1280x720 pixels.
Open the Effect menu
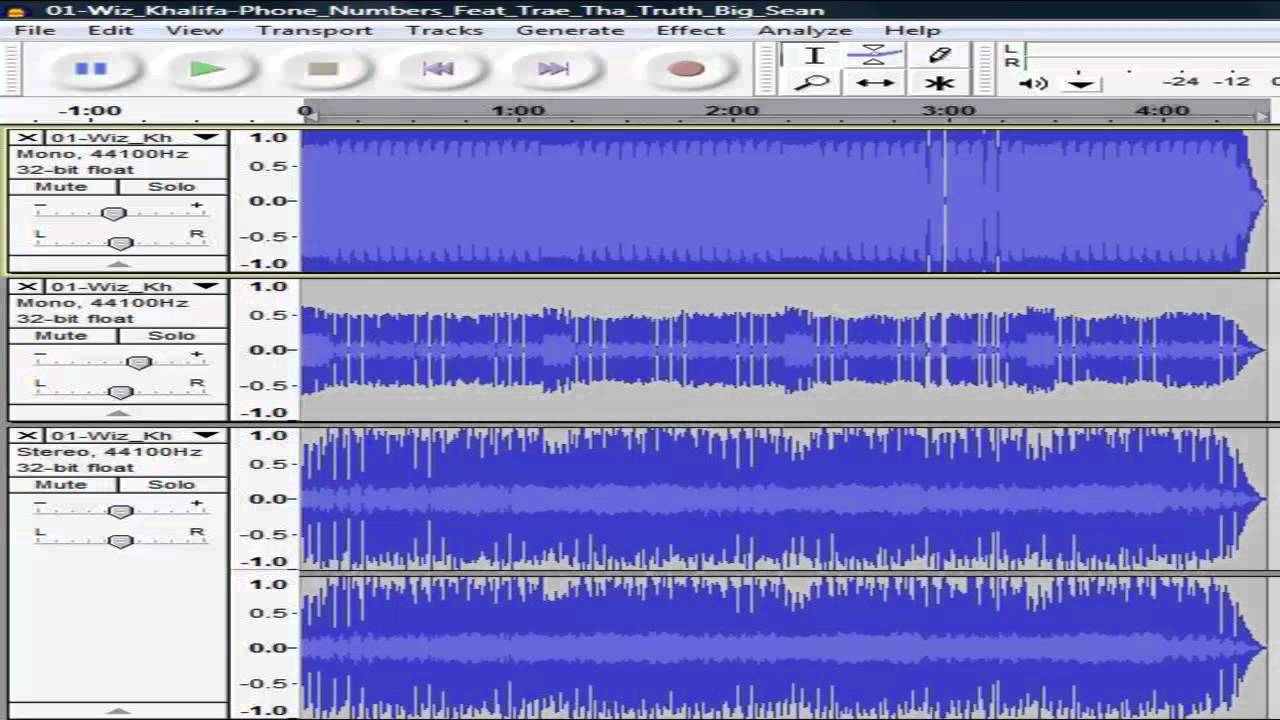point(691,30)
